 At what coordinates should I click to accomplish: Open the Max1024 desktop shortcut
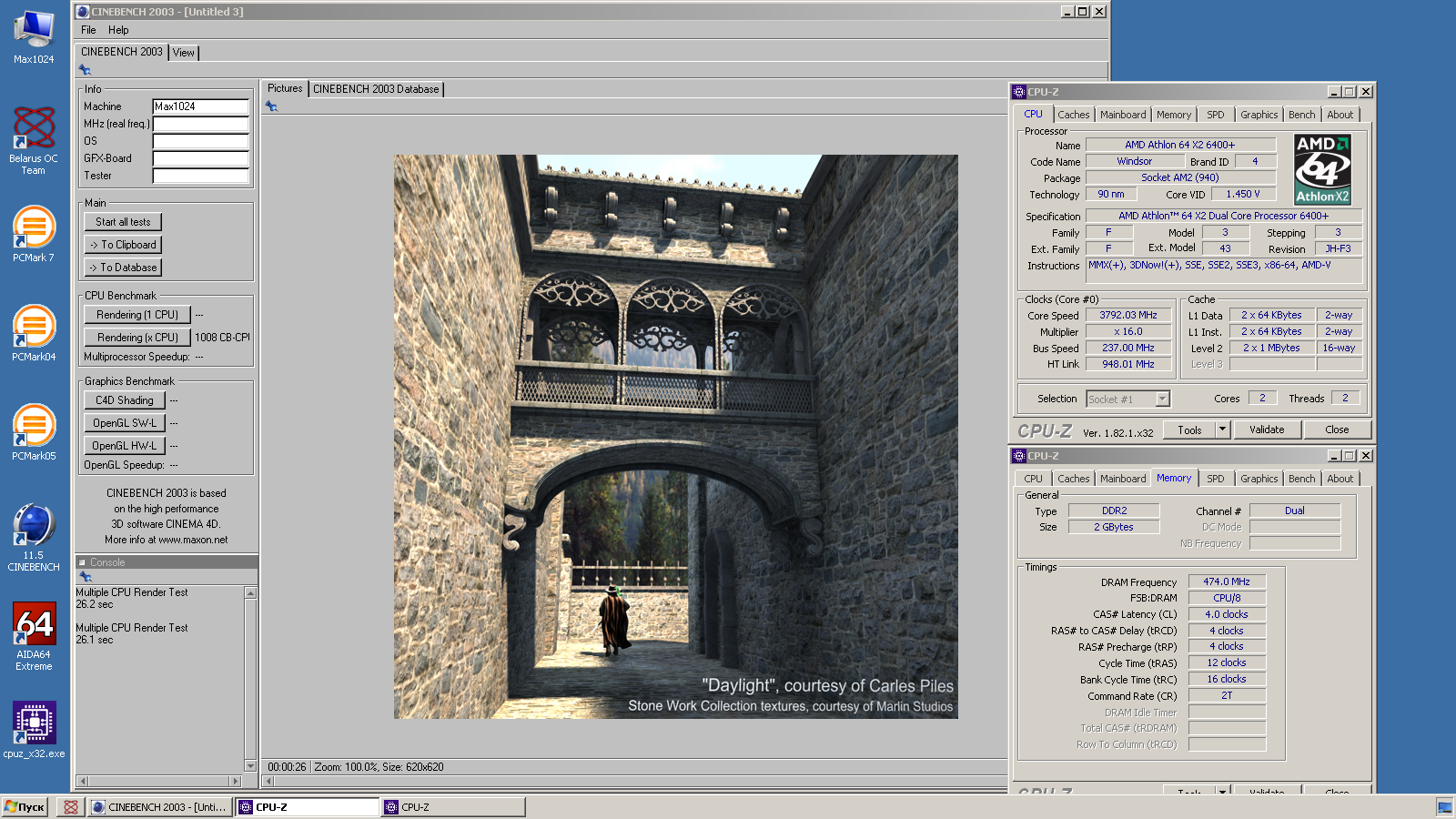pyautogui.click(x=34, y=37)
